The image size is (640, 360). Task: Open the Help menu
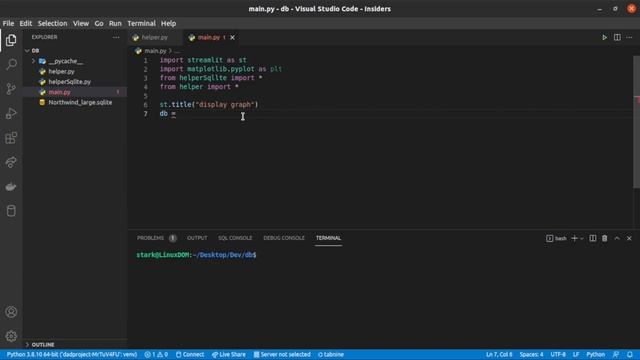tap(168, 23)
